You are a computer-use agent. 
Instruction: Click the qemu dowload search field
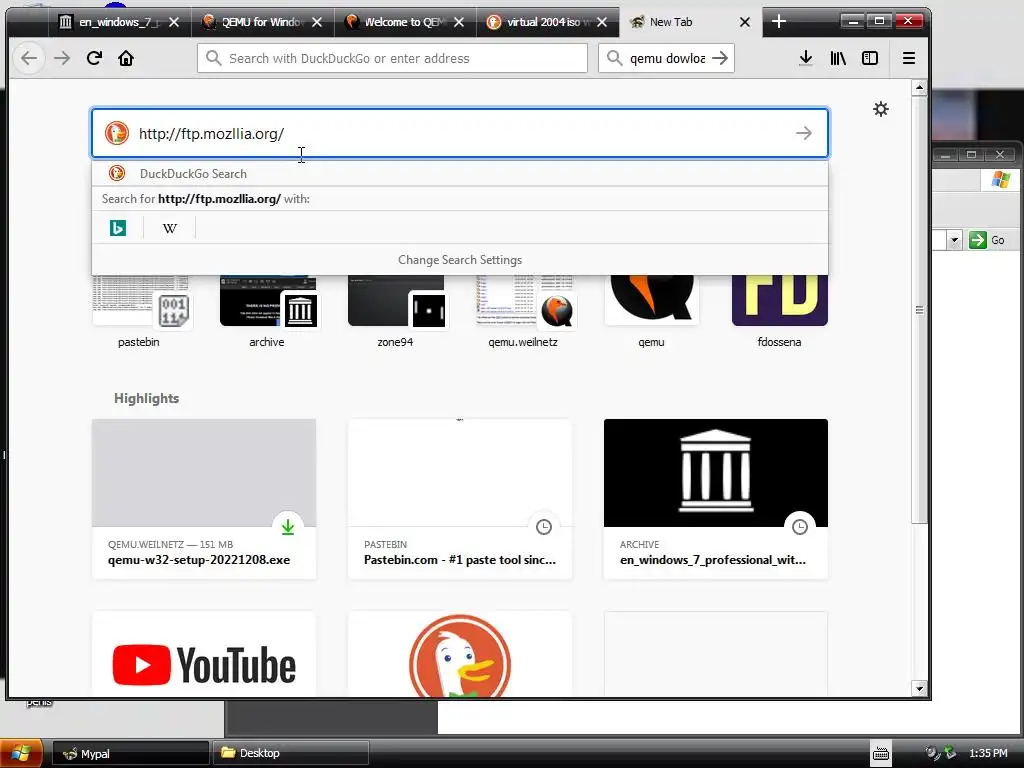pos(666,58)
